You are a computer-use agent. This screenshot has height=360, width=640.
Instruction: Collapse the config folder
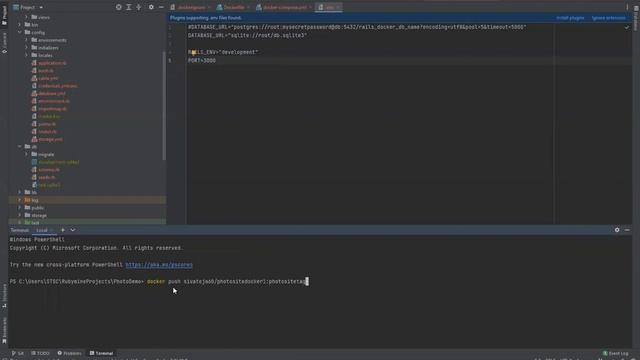point(20,32)
